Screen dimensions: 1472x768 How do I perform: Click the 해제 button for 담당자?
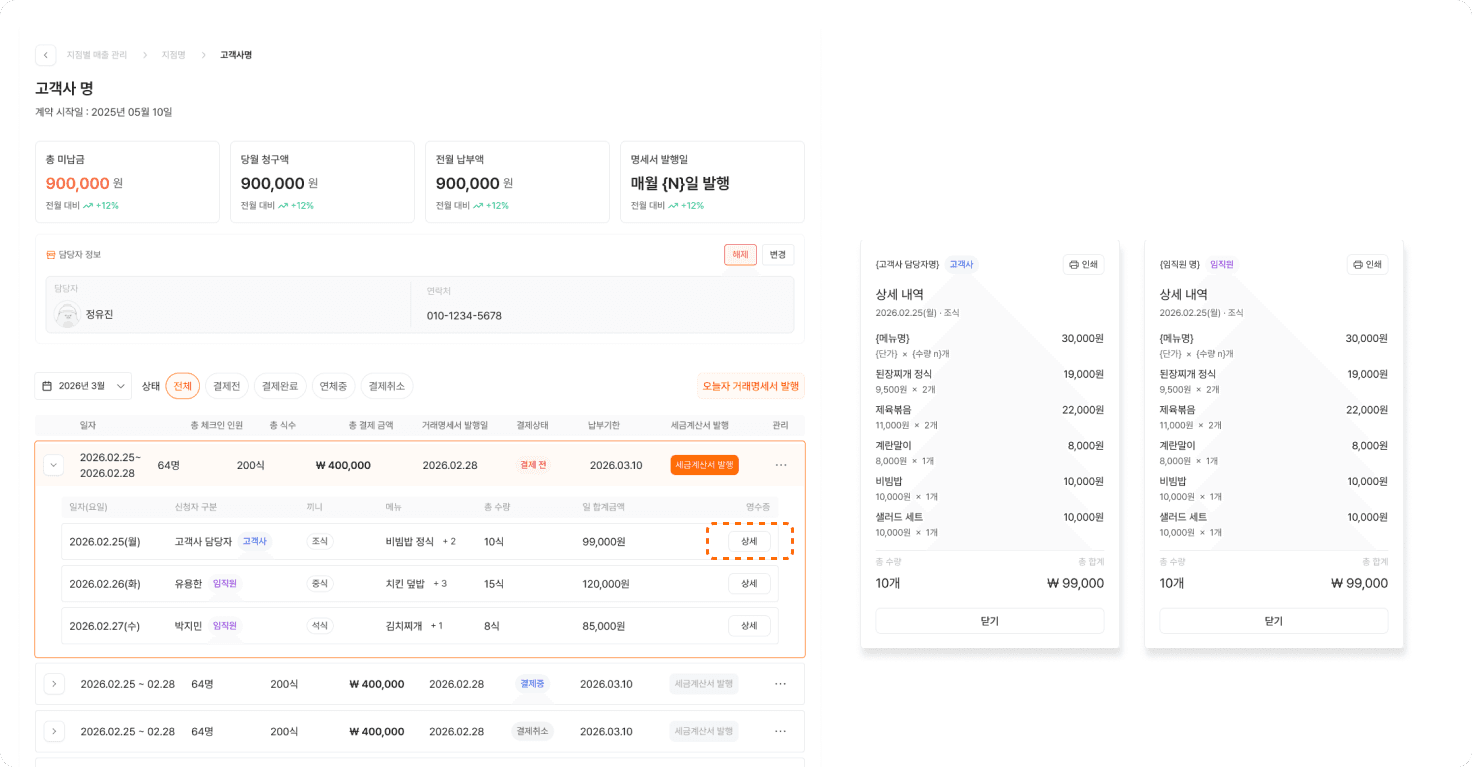point(740,254)
